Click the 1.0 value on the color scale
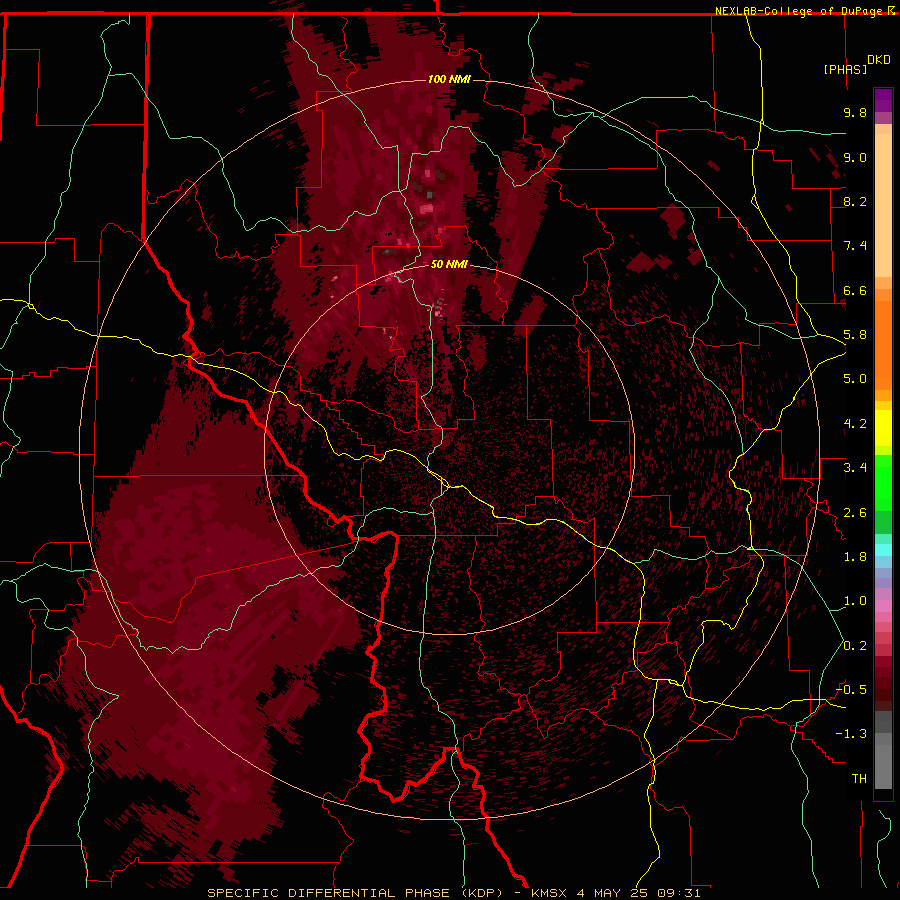This screenshot has height=900, width=900. [855, 601]
